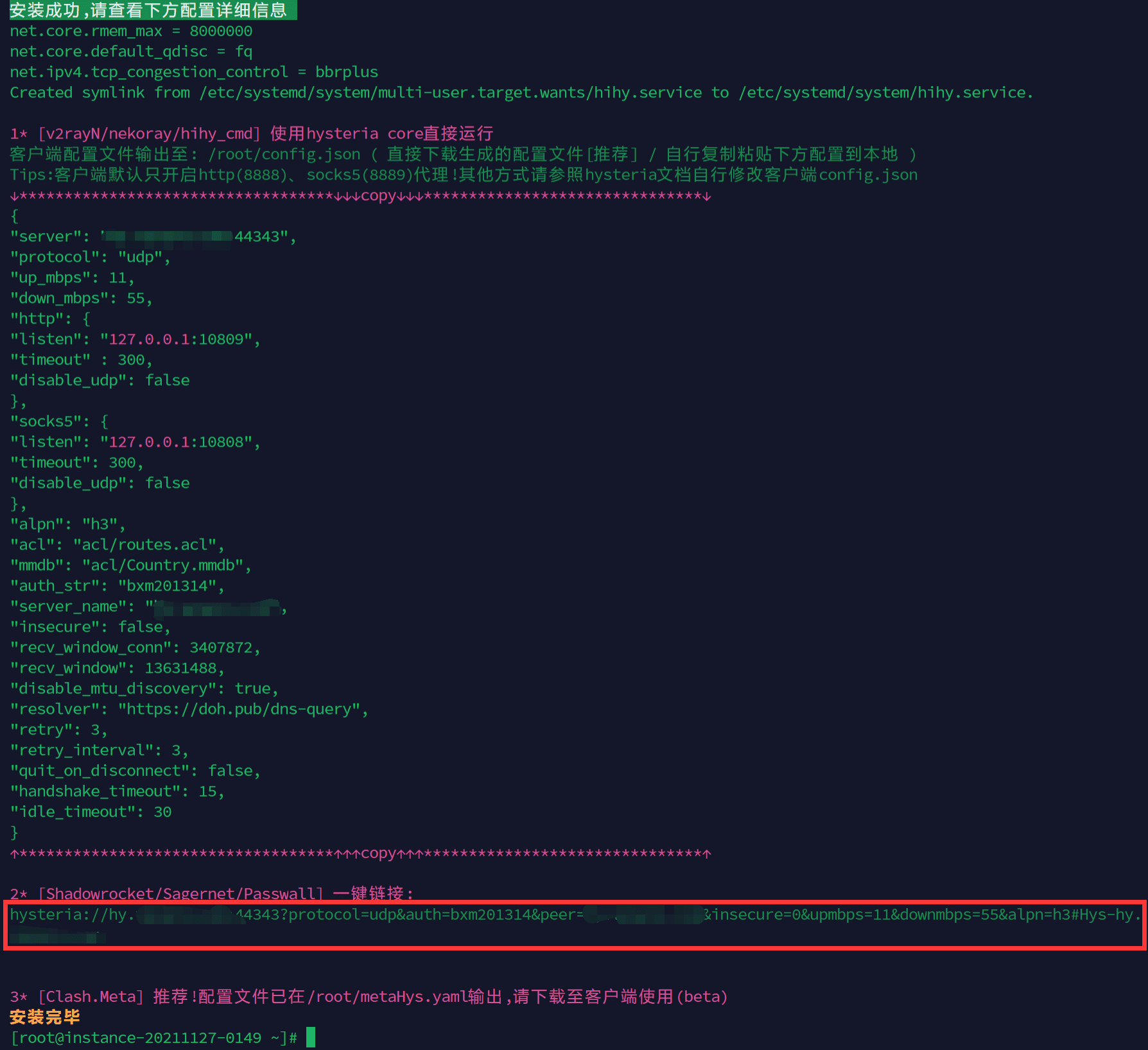Click the '"recv_window": 13631488' line
1148x1050 pixels.
tap(117, 667)
